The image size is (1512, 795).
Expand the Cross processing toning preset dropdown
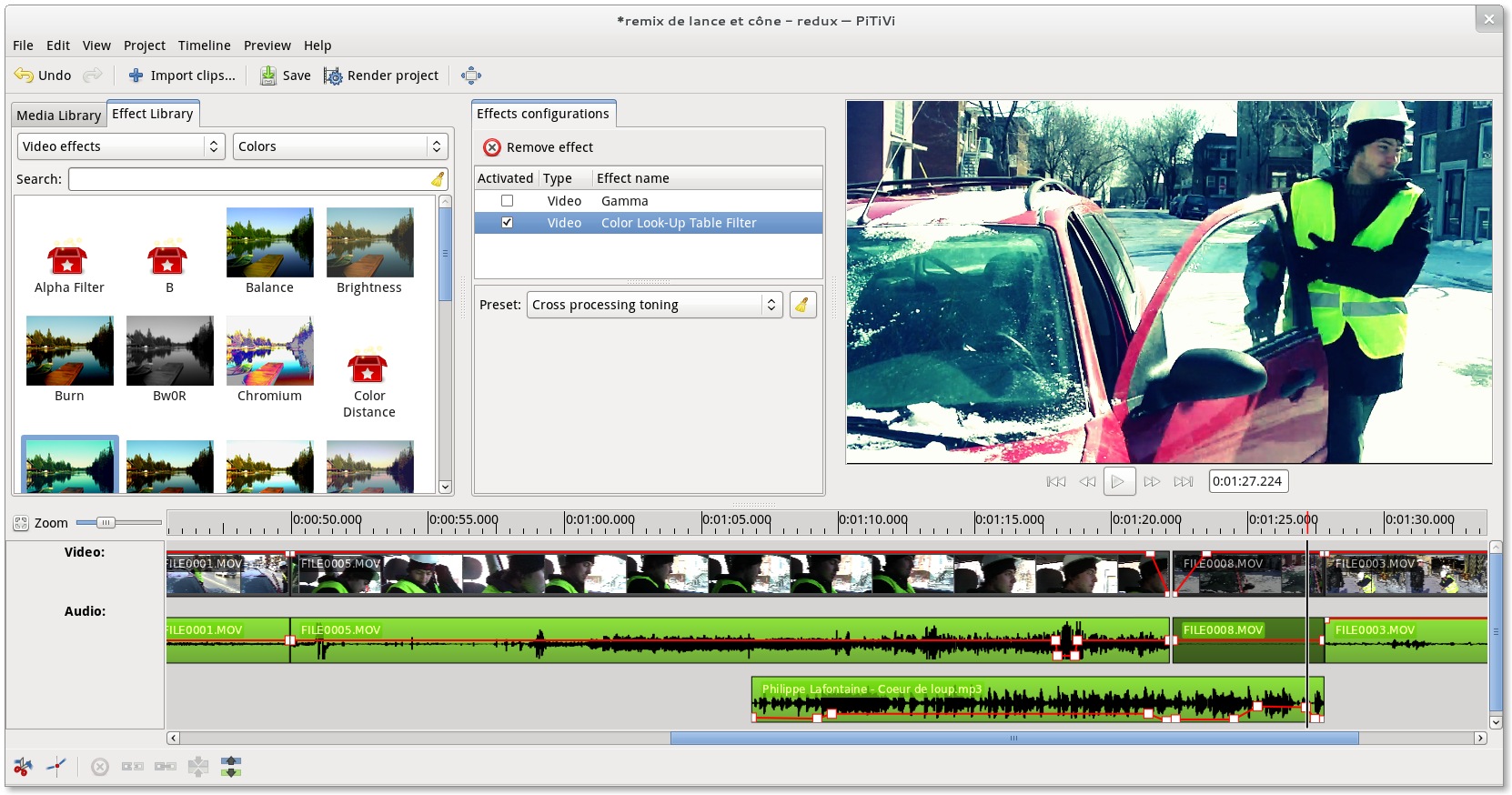point(654,305)
